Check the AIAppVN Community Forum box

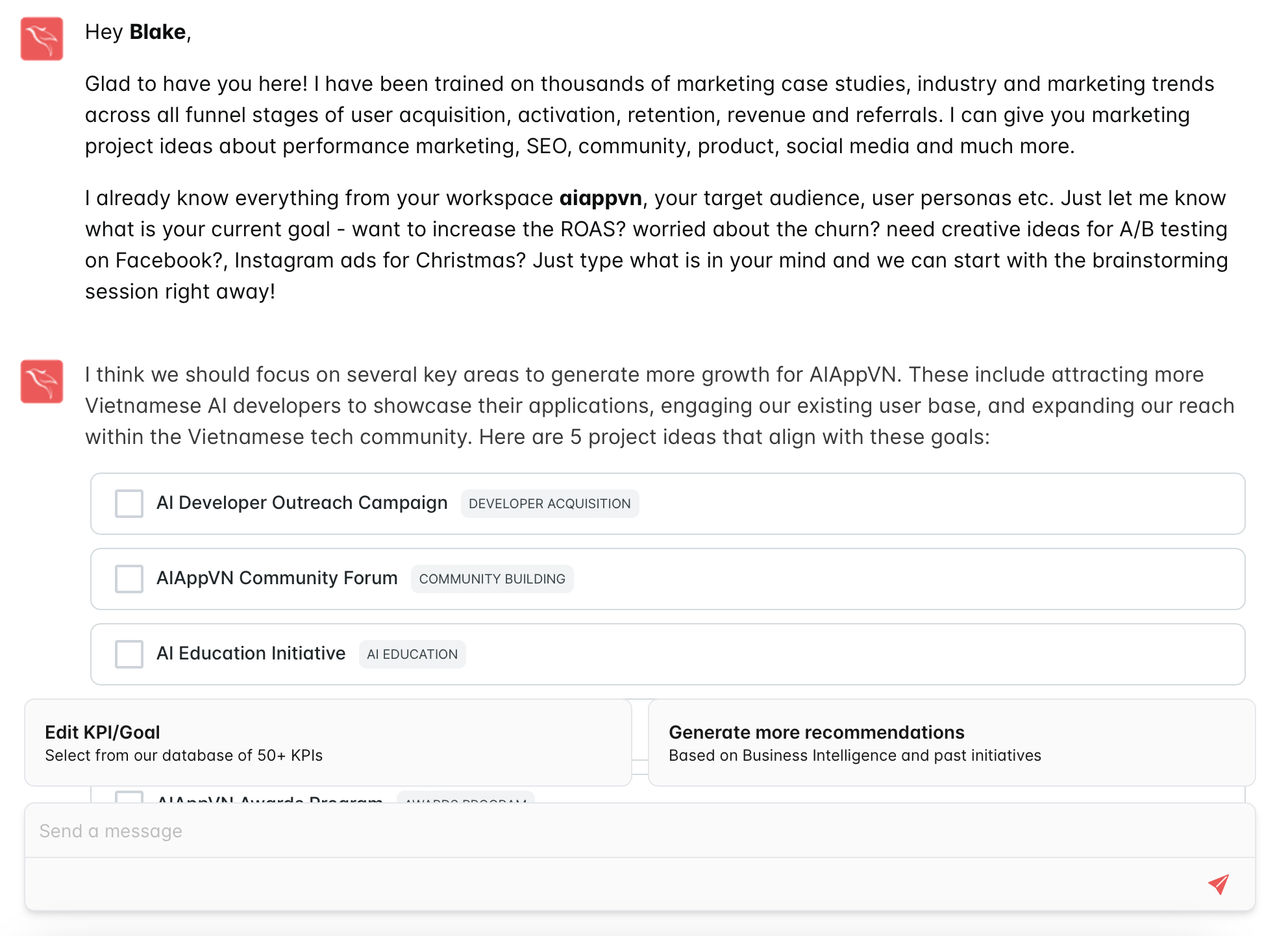point(129,579)
